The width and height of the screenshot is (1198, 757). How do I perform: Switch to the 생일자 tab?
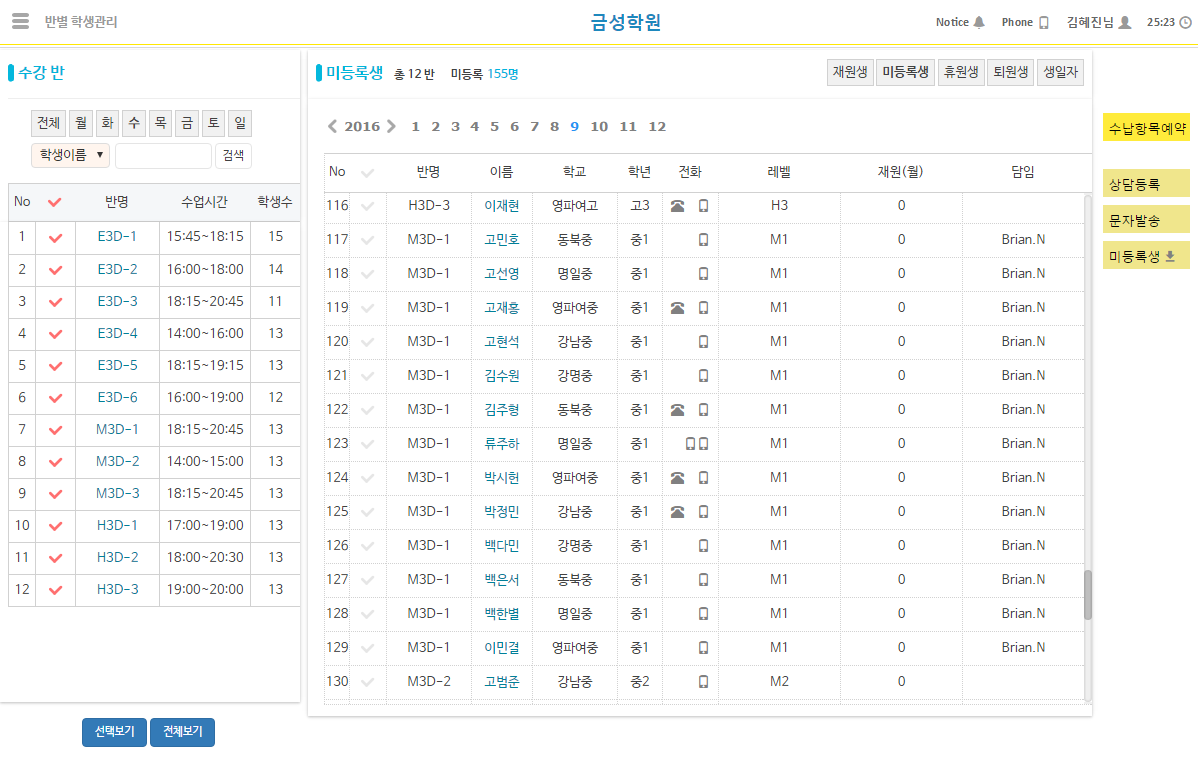click(1060, 73)
